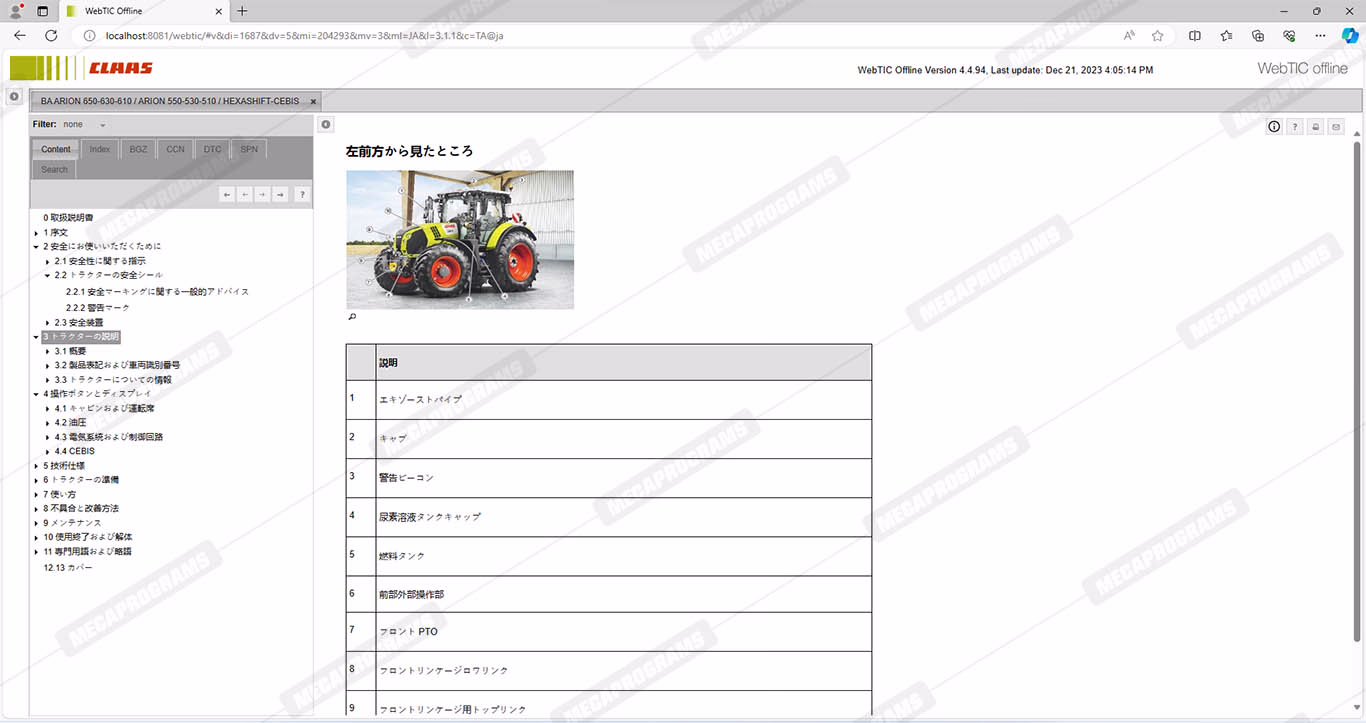Open the Filter dropdown set to none
This screenshot has height=723, width=1366.
84,125
